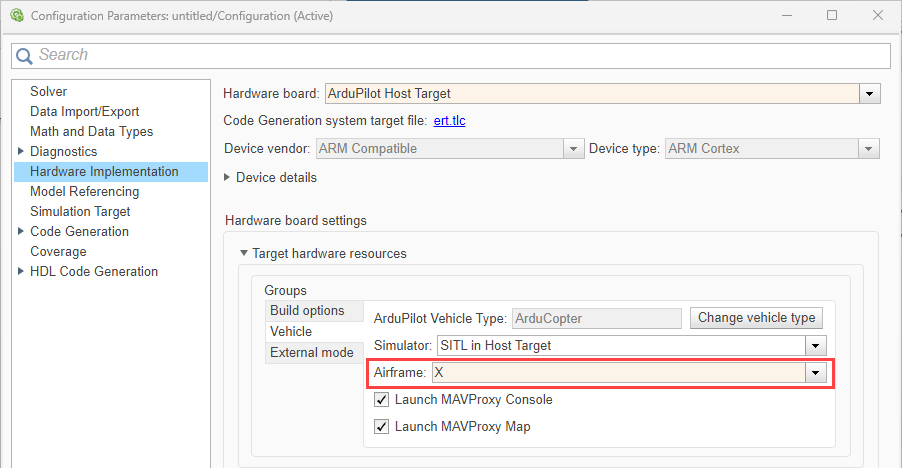
Task: Disable Launch MAVProxy Map checkbox
Action: tap(381, 426)
